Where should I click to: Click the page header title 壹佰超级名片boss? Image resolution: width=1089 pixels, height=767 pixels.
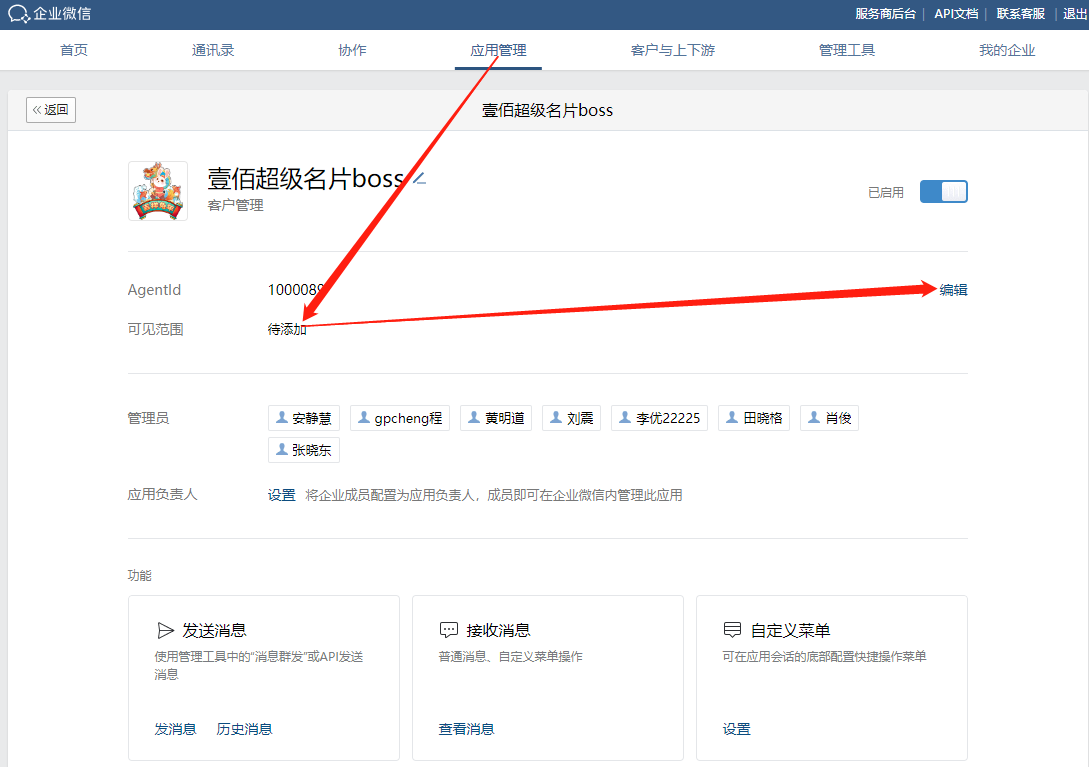click(547, 110)
